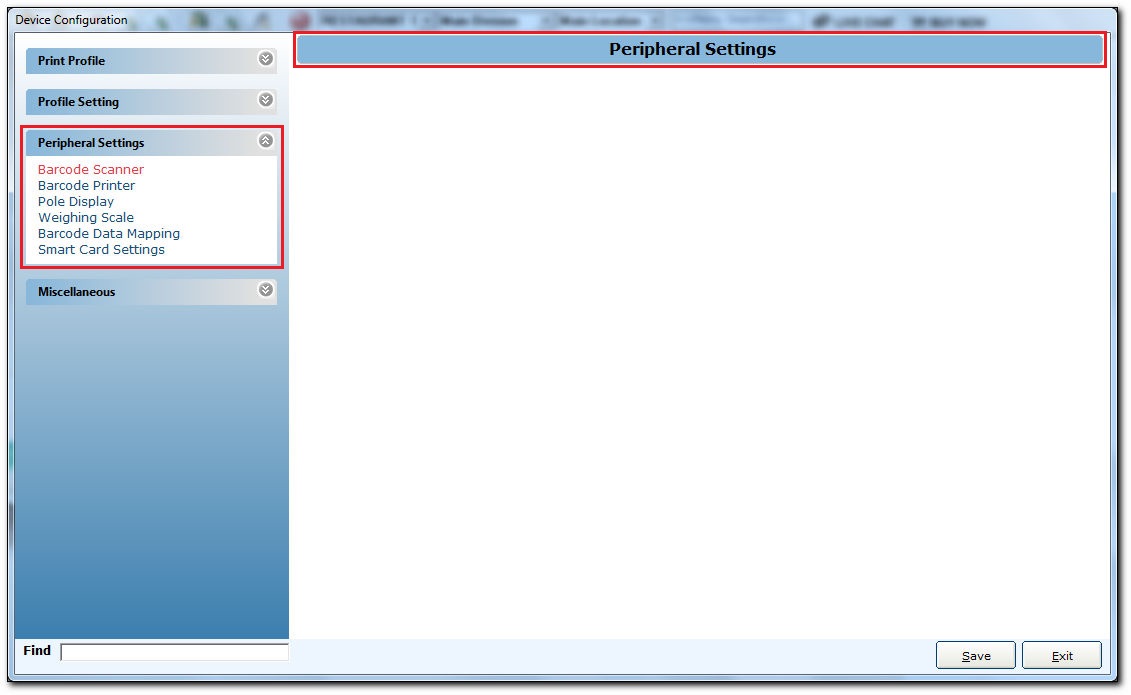
Task: Open the Print Profile panel header
Action: click(151, 61)
